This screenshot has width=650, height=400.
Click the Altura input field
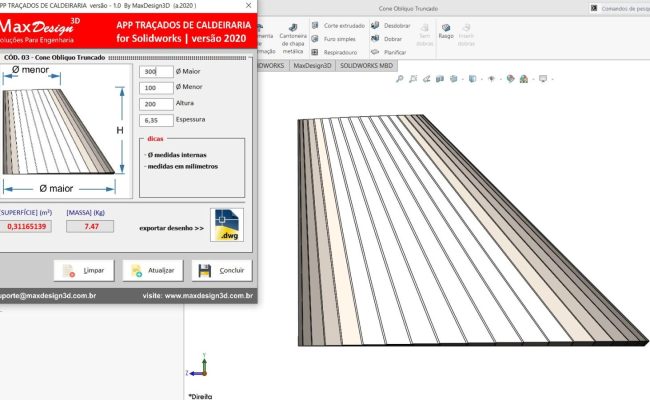tap(156, 104)
